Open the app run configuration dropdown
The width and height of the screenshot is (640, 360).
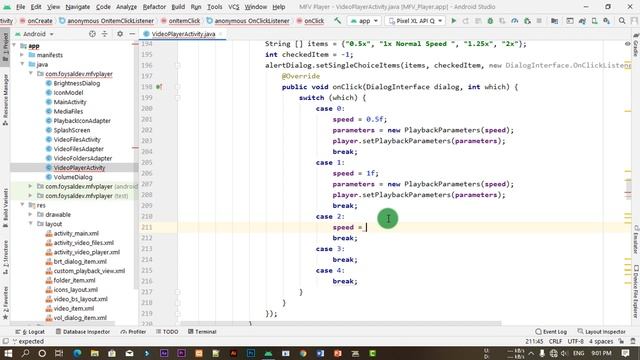(364, 20)
